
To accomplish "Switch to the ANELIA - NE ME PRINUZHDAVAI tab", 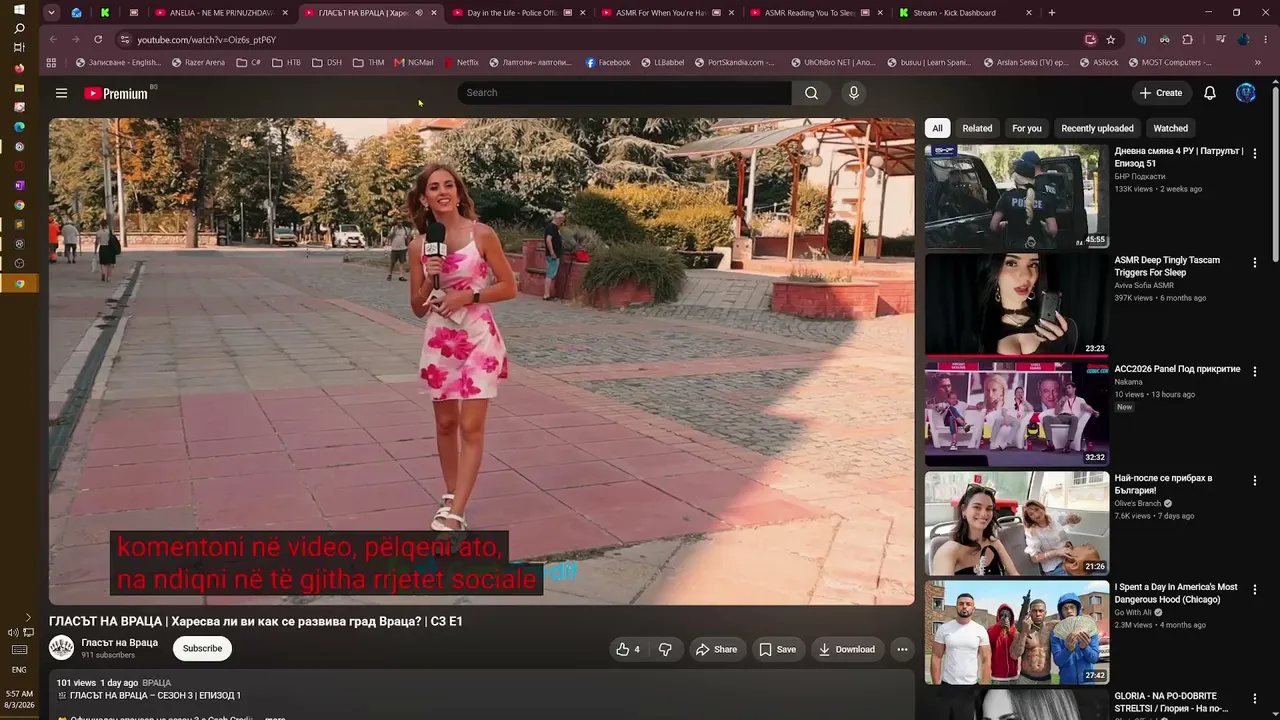I will [221, 13].
